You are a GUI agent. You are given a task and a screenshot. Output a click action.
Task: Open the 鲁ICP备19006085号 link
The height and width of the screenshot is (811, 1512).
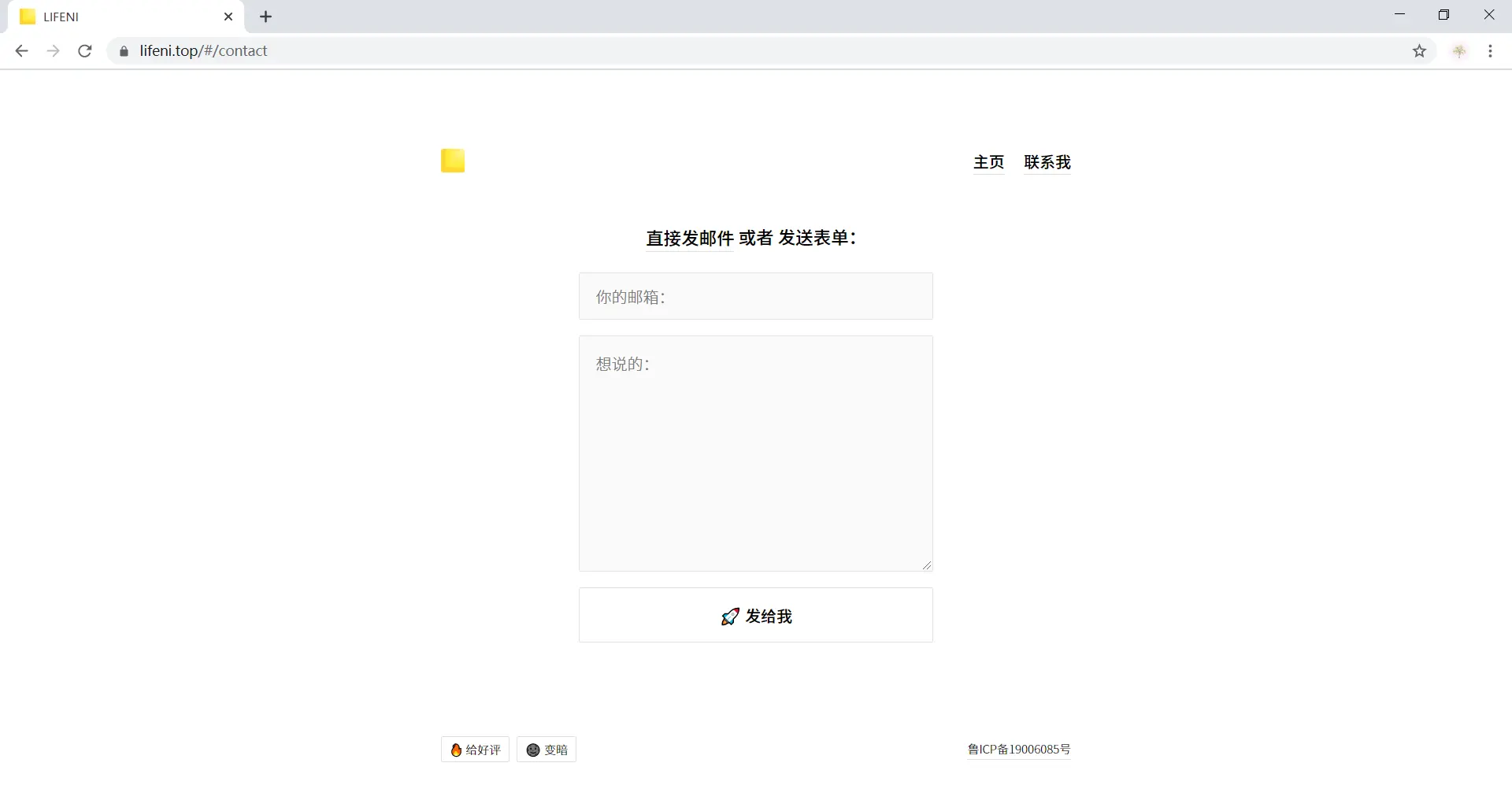[1018, 749]
